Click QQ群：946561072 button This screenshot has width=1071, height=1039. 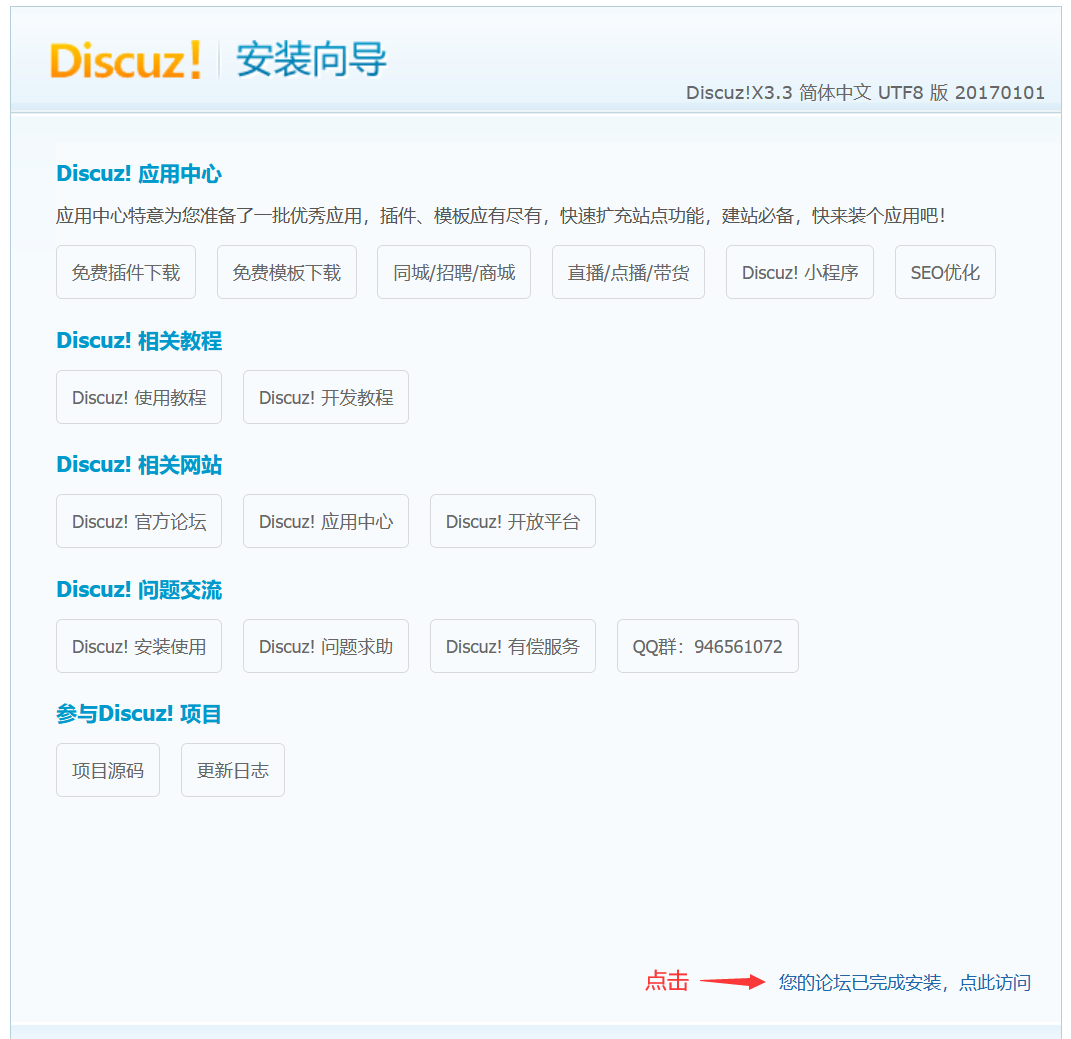[707, 646]
